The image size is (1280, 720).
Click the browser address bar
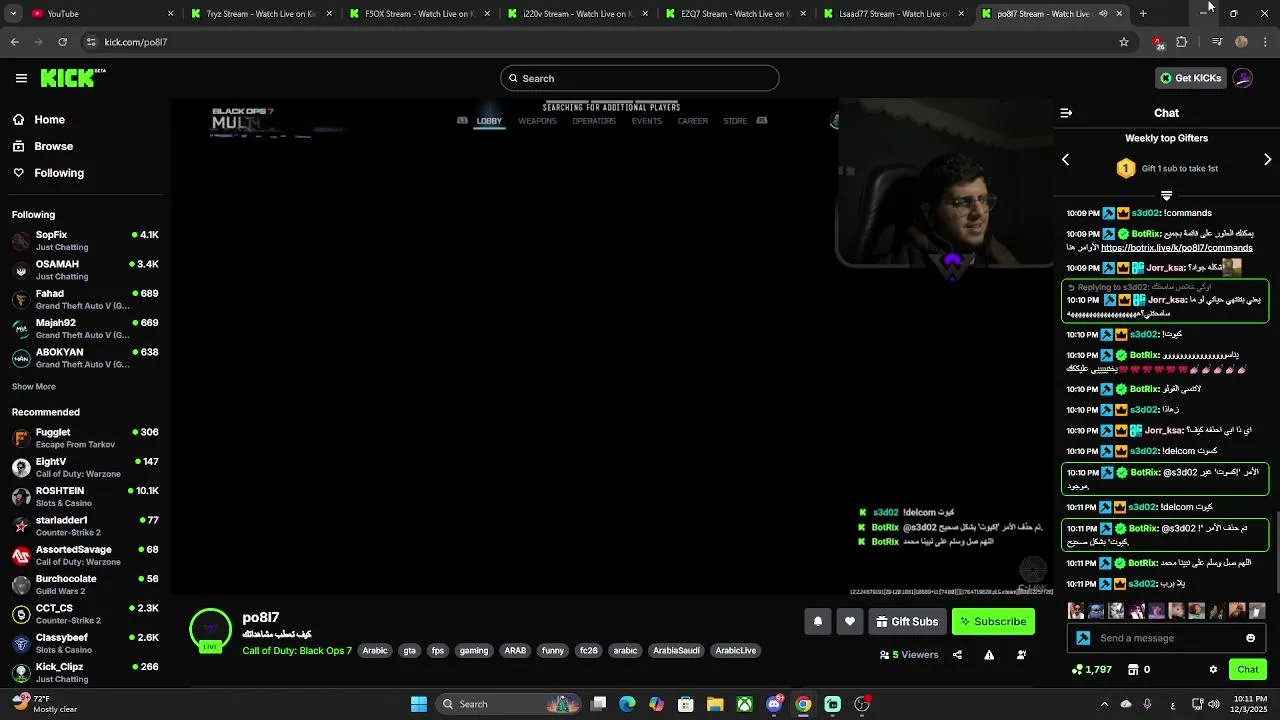600,42
